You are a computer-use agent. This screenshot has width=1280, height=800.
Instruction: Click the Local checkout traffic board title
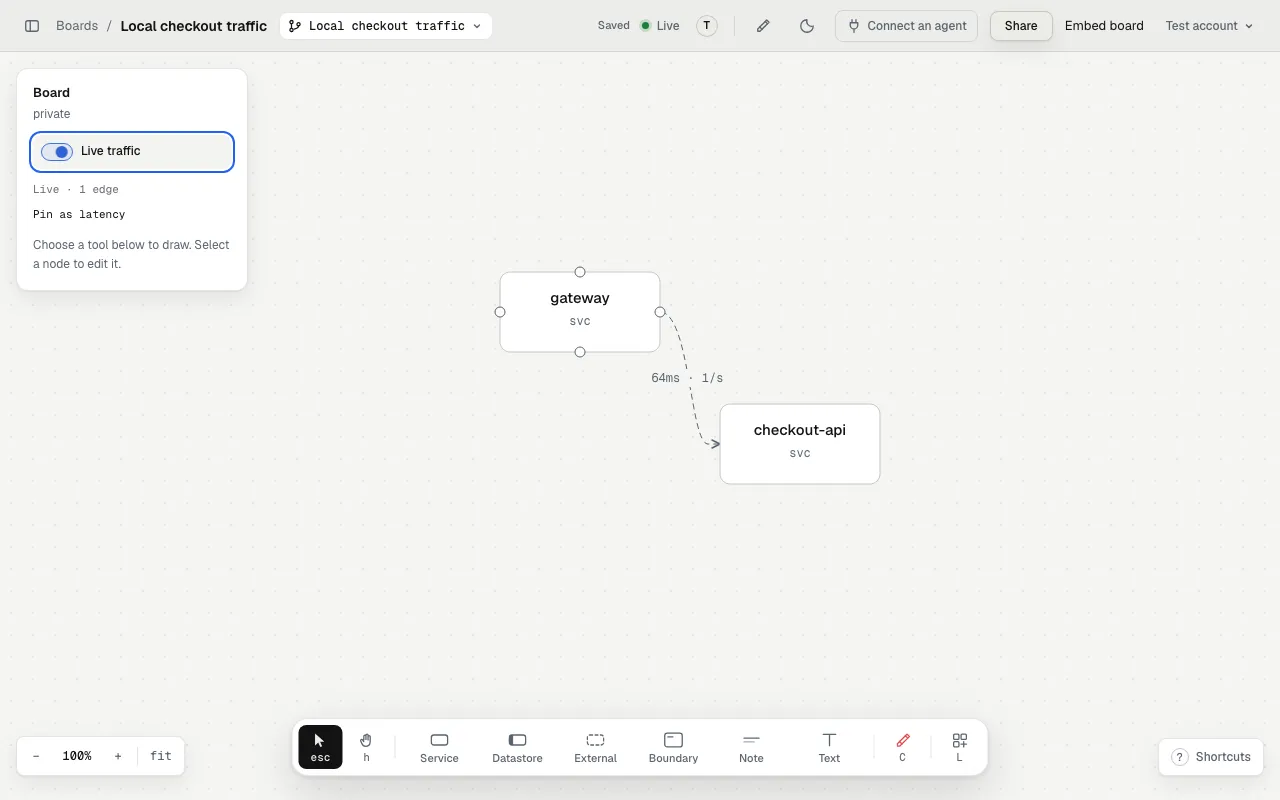click(194, 26)
